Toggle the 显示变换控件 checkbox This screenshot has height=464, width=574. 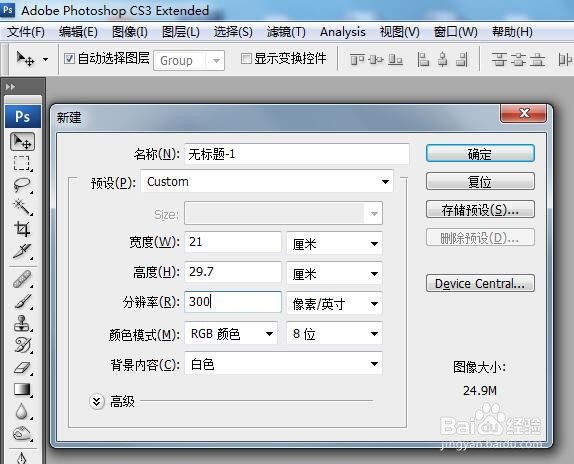tap(246, 58)
